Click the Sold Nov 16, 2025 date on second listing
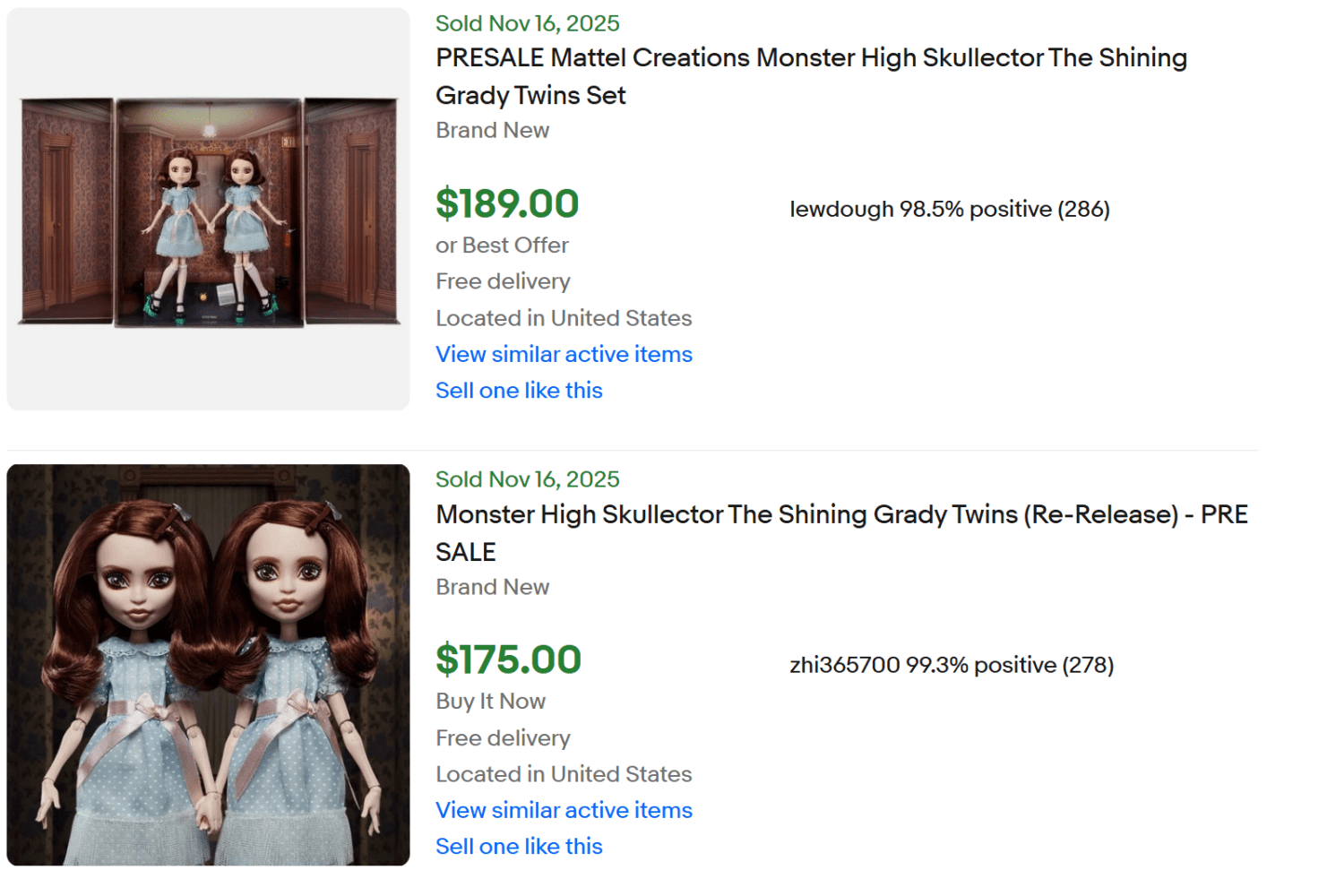 point(527,478)
